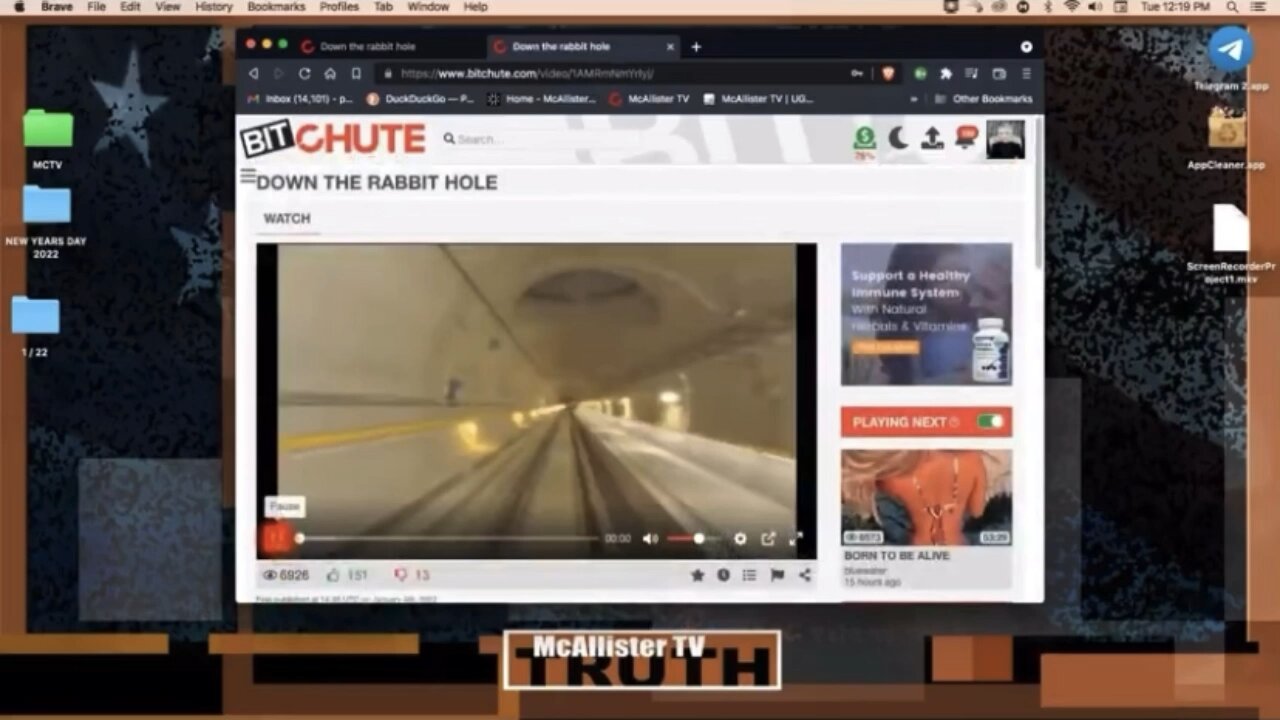
Task: Open a new browser tab with plus
Action: (x=696, y=46)
